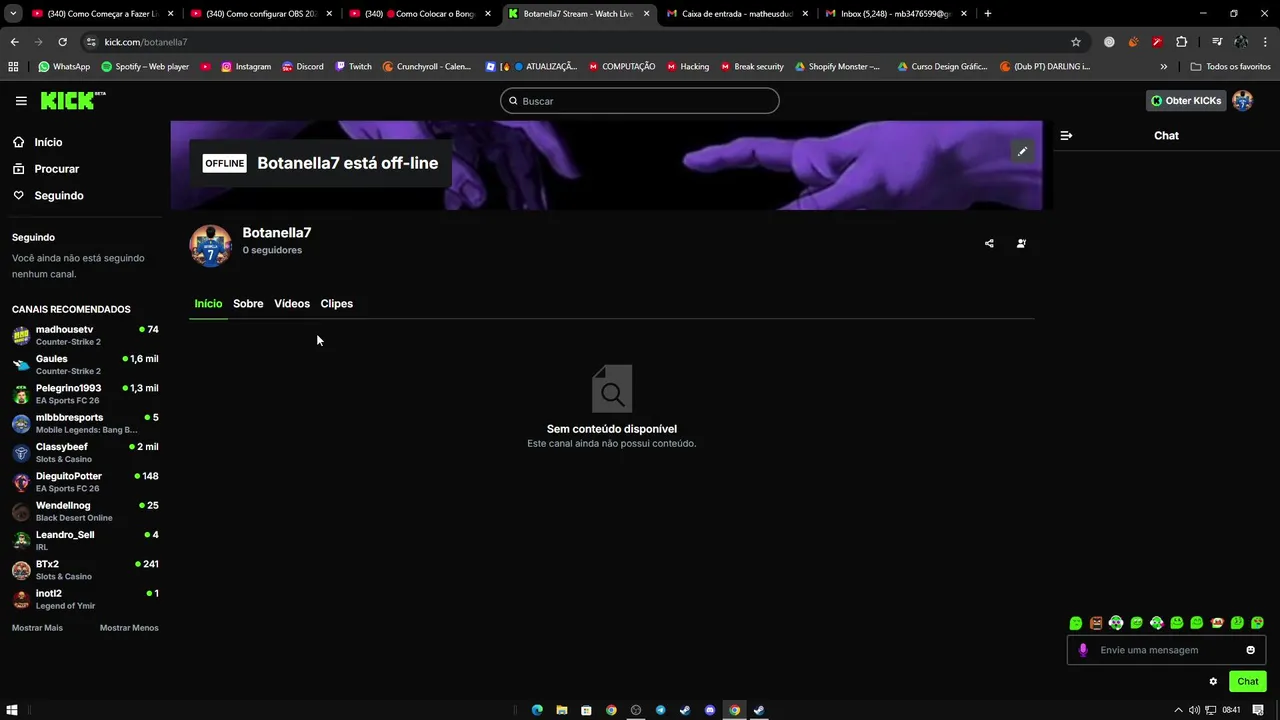Edit the channel banner with pencil icon
Image resolution: width=1280 pixels, height=720 pixels.
pyautogui.click(x=1022, y=151)
